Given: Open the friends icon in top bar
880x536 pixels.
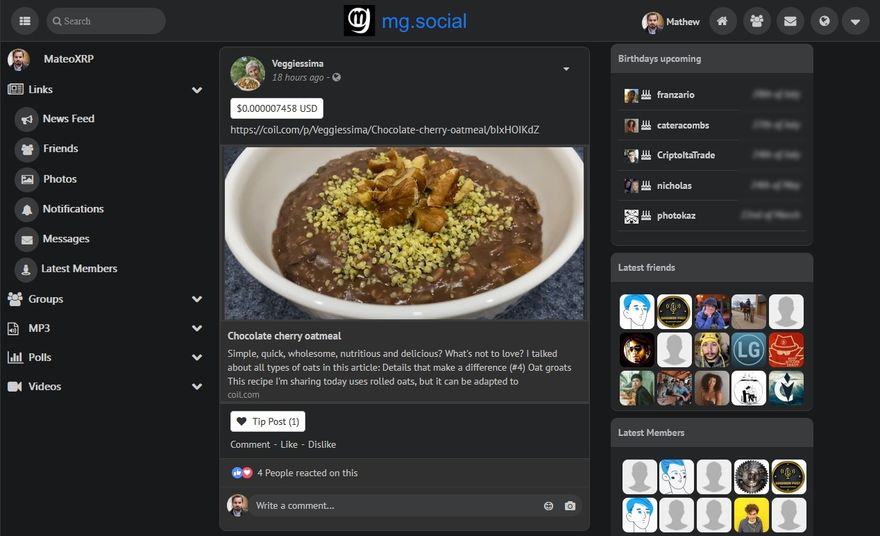Looking at the screenshot, I should 757,21.
